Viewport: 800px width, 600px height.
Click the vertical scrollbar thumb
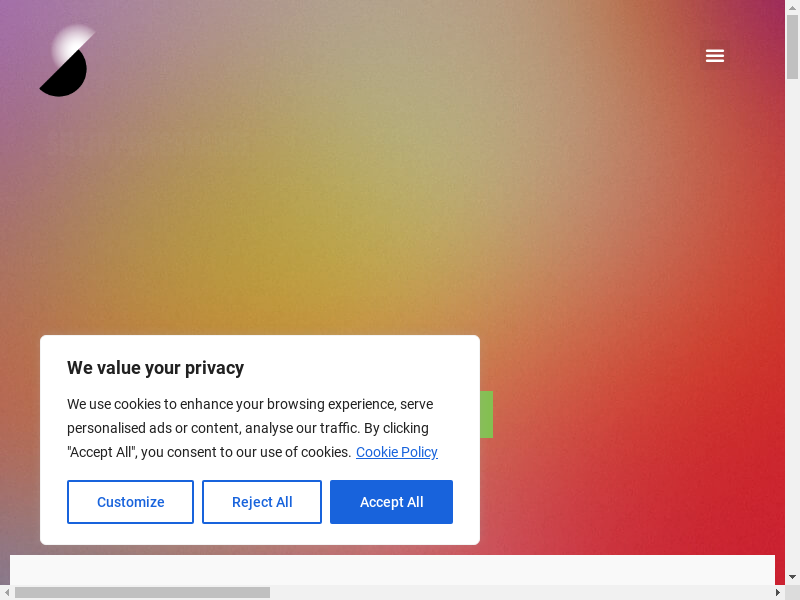(x=792, y=47)
